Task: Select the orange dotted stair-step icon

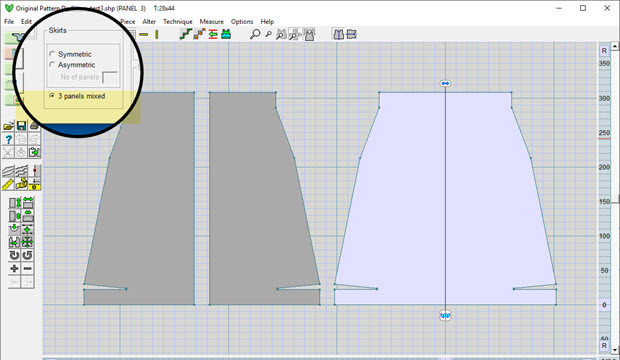Action: click(199, 34)
